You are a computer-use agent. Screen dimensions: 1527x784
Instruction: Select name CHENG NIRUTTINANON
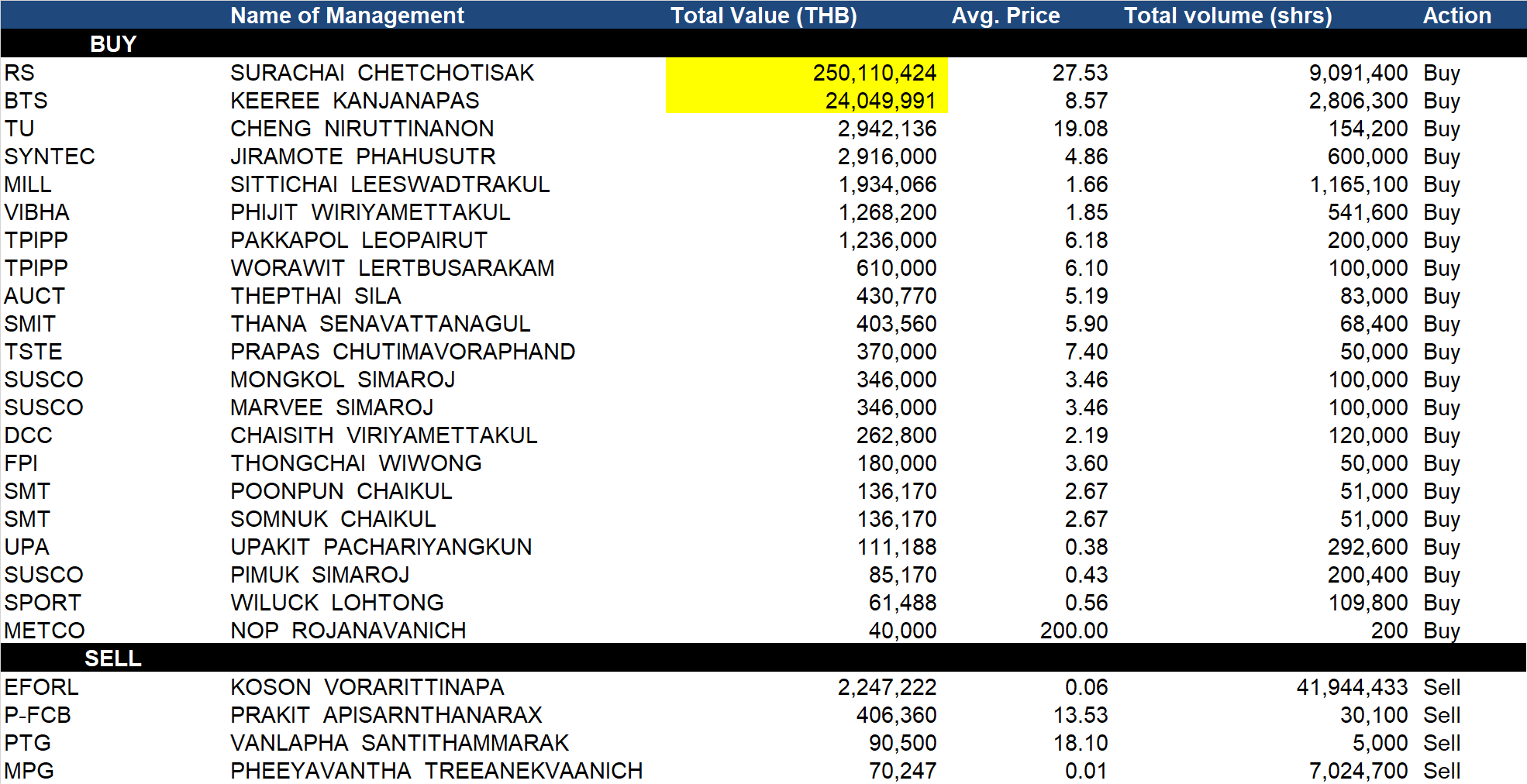pos(362,129)
